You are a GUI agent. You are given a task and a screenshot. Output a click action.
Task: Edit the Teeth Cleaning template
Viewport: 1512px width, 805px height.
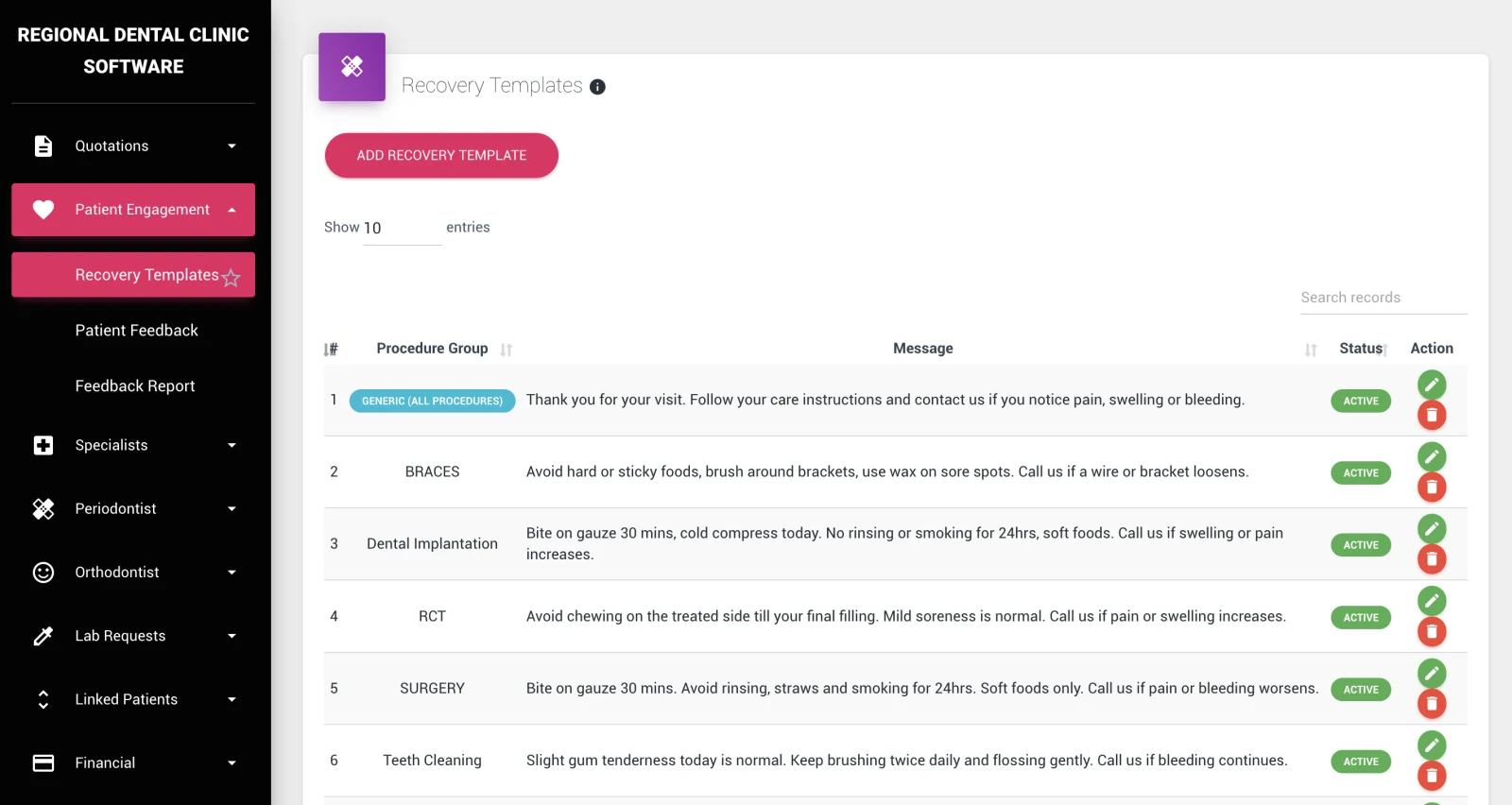pyautogui.click(x=1432, y=745)
